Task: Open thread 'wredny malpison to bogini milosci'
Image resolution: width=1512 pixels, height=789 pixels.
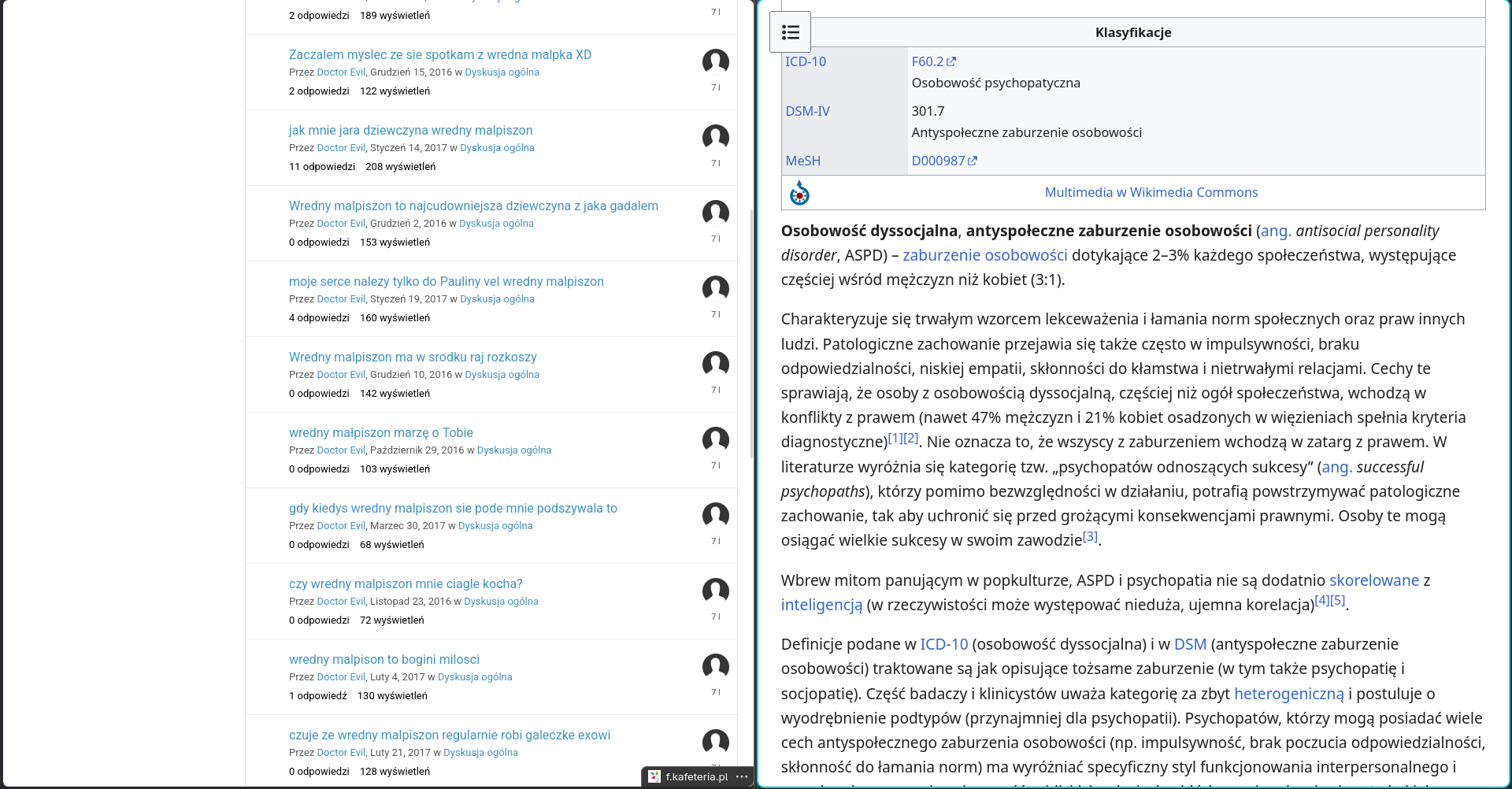Action: [x=384, y=659]
